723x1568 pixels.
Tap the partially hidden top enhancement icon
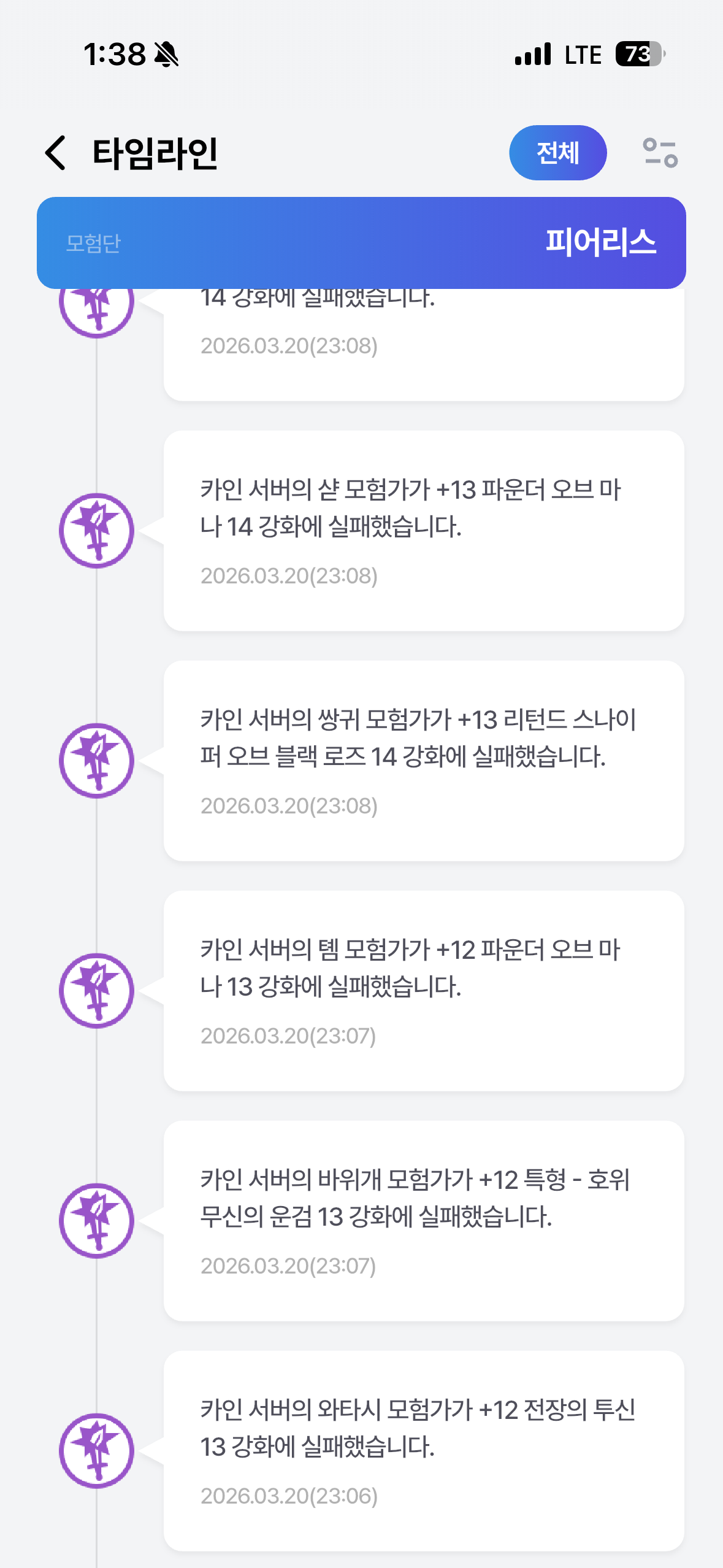pos(96,313)
